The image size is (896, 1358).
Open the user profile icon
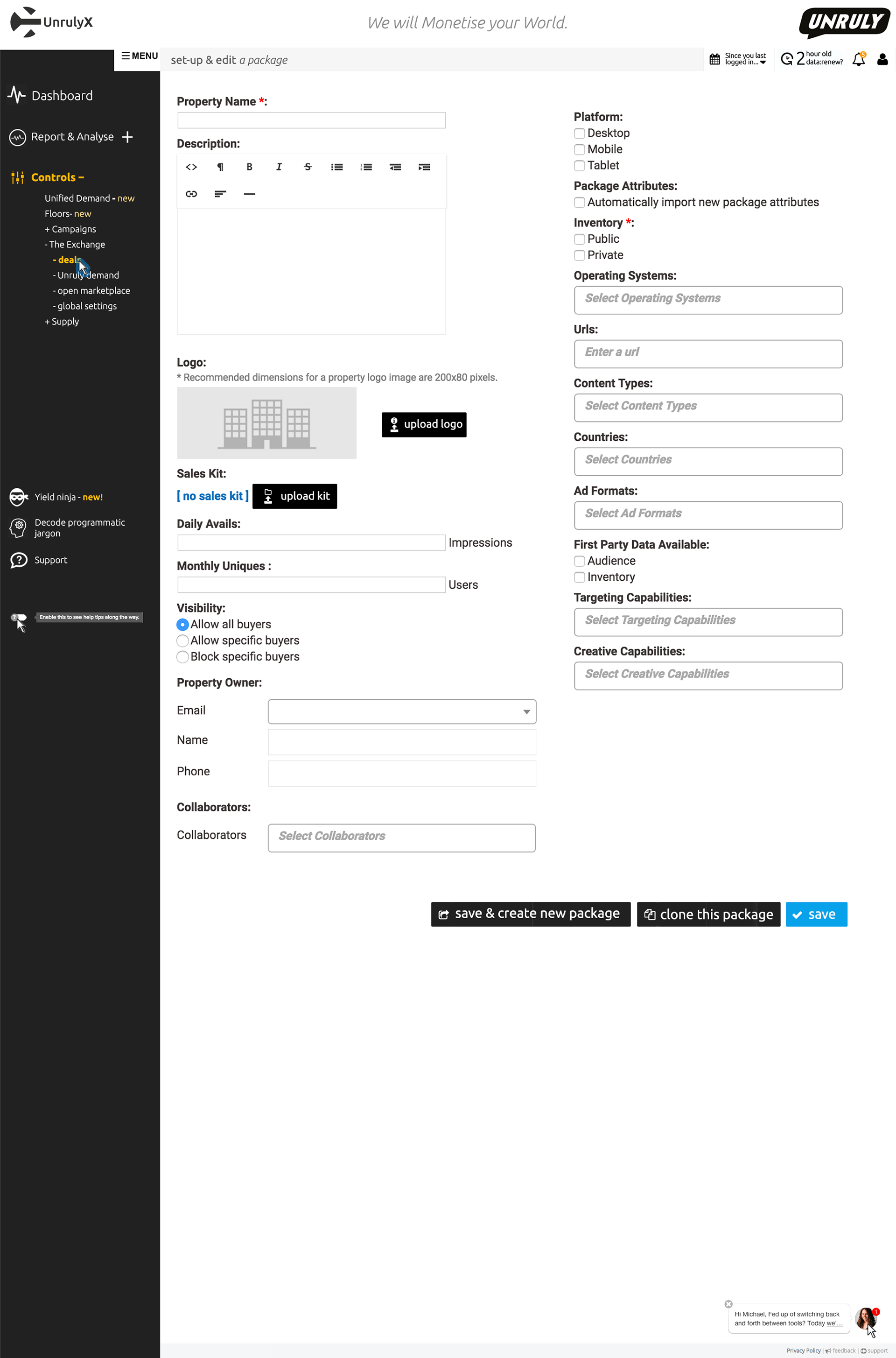882,59
